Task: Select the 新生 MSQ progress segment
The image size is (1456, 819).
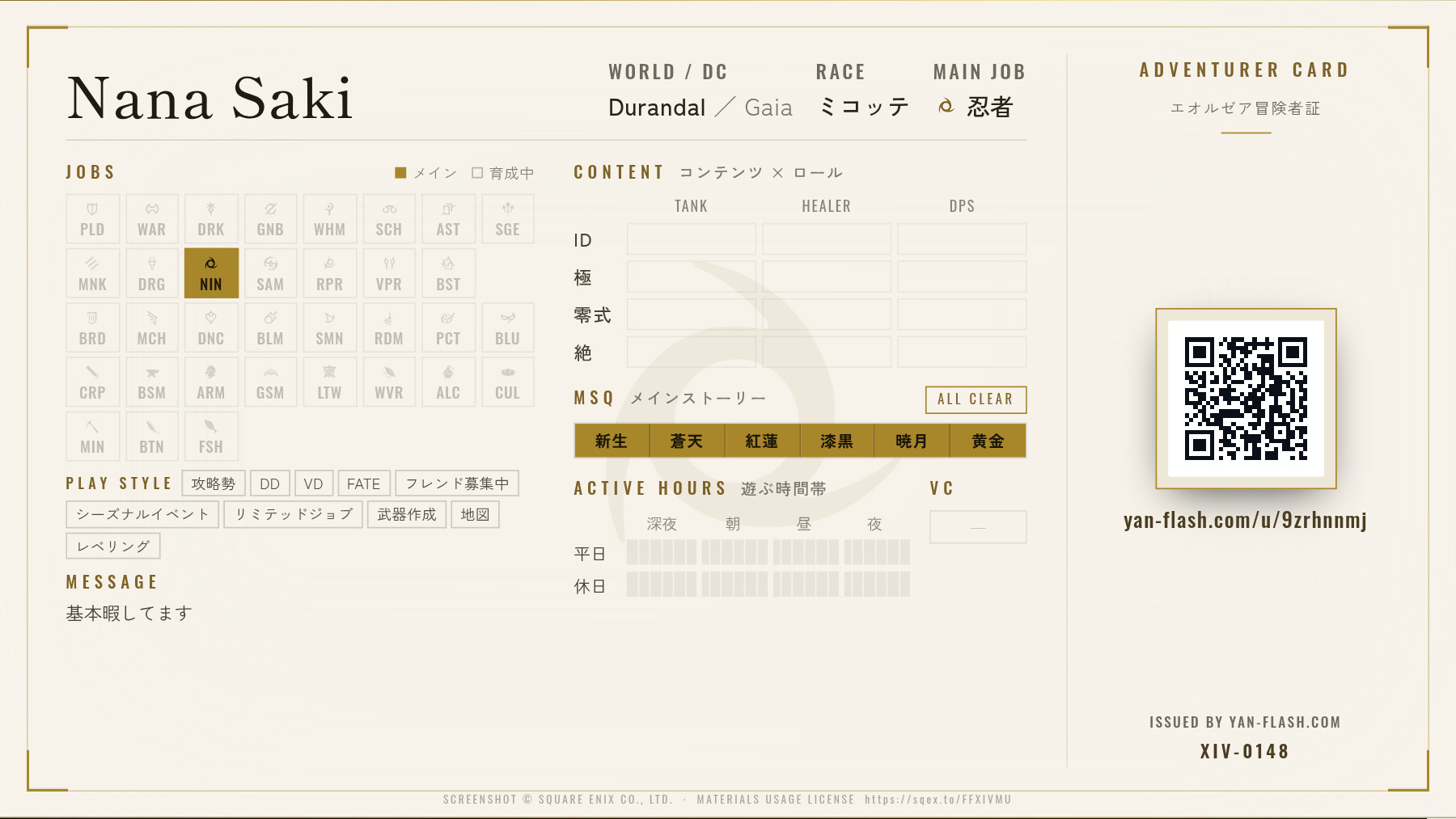Action: click(x=612, y=441)
